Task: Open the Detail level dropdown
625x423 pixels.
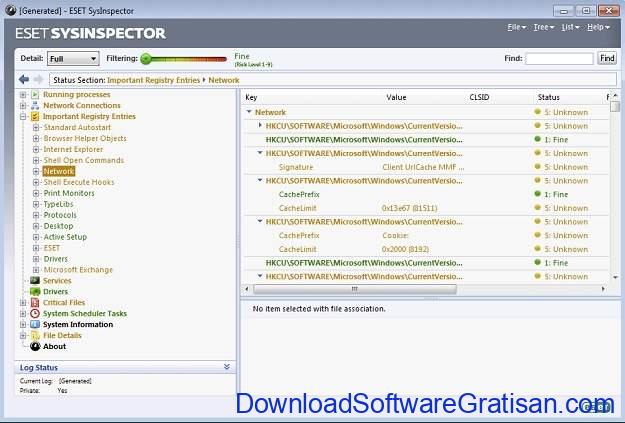Action: pyautogui.click(x=73, y=59)
